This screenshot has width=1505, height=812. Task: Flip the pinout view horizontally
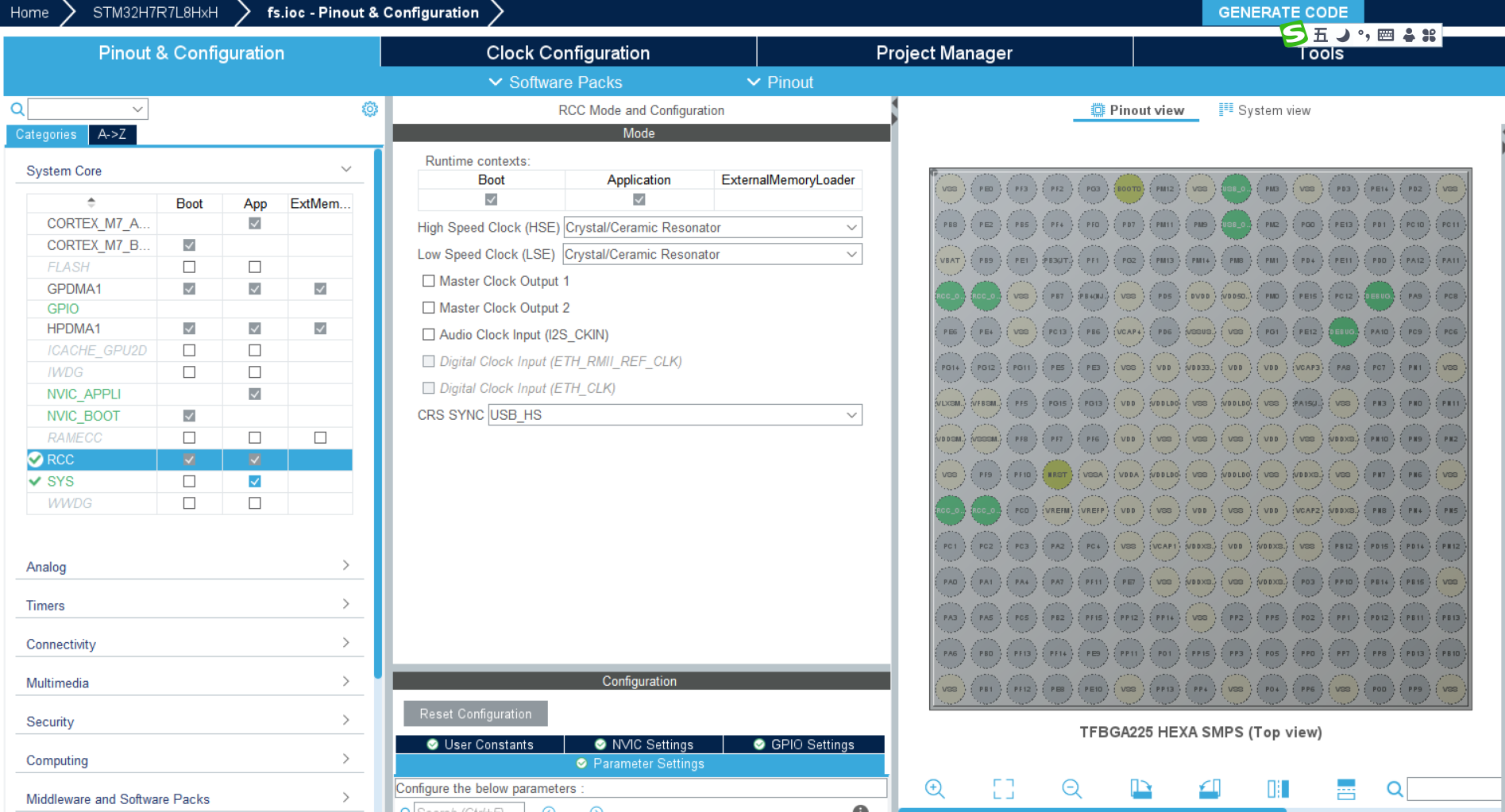[1278, 788]
